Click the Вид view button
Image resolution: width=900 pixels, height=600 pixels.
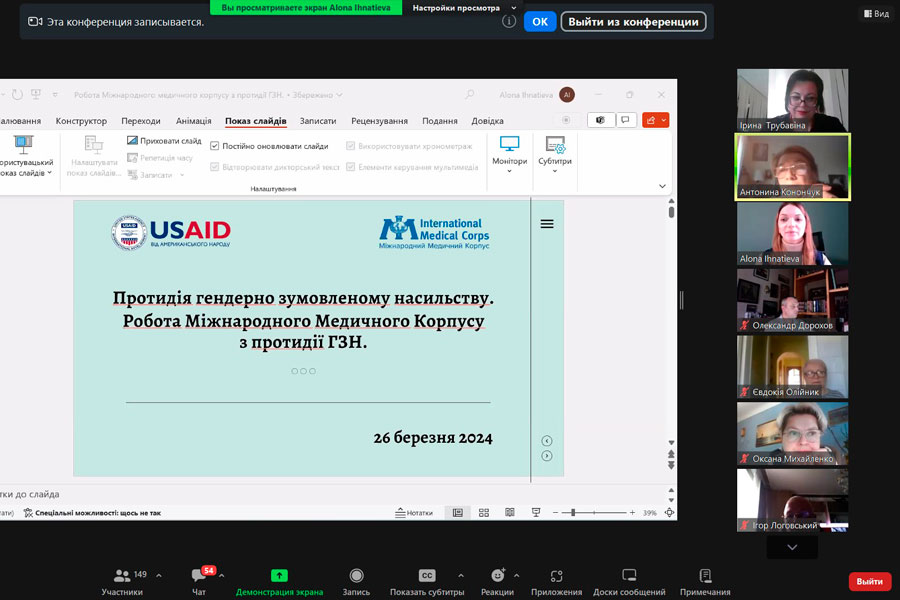[876, 14]
